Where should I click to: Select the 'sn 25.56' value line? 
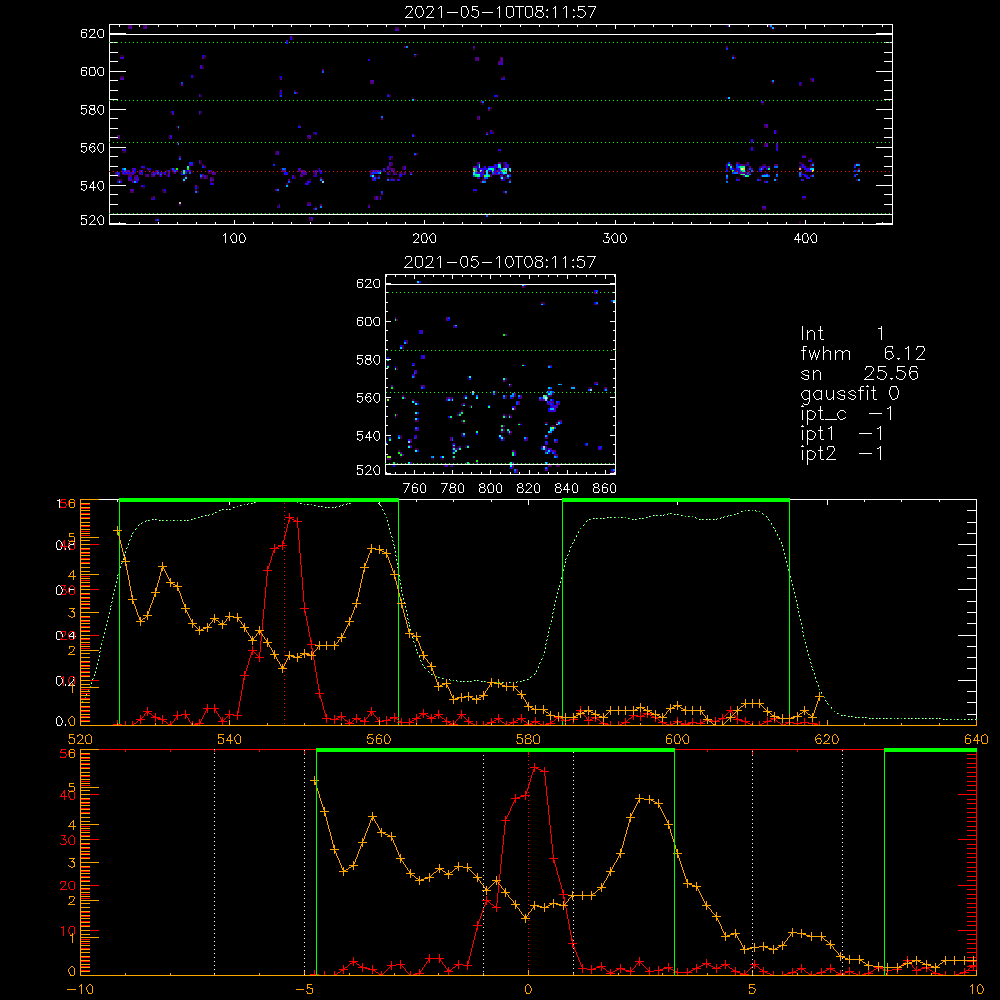(860, 374)
